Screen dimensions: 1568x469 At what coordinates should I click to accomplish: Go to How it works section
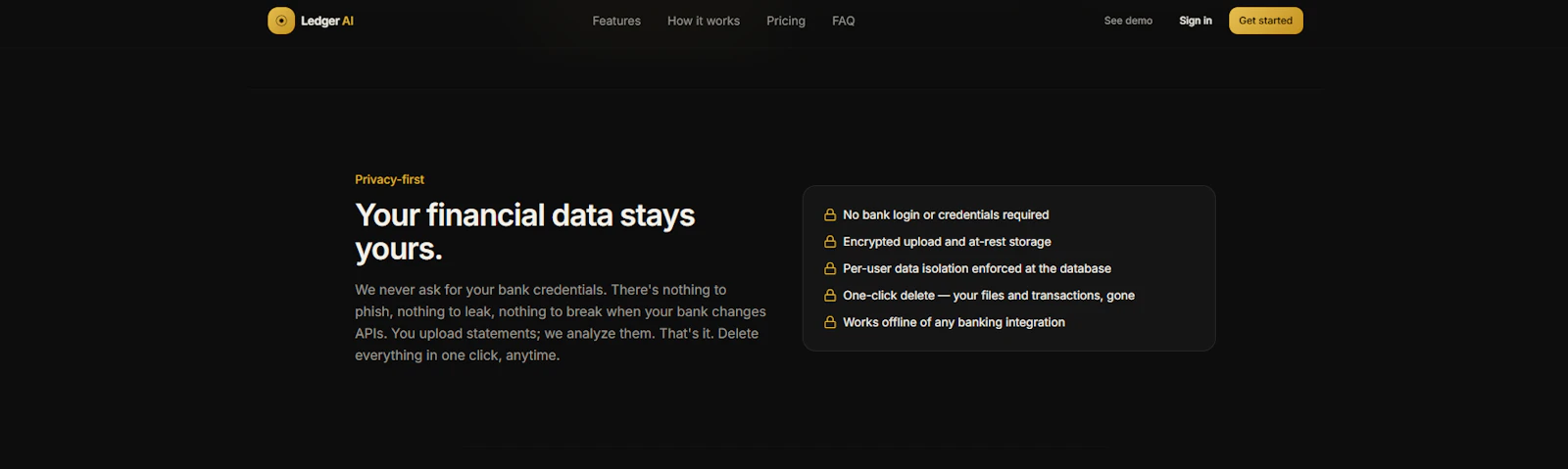(x=704, y=21)
